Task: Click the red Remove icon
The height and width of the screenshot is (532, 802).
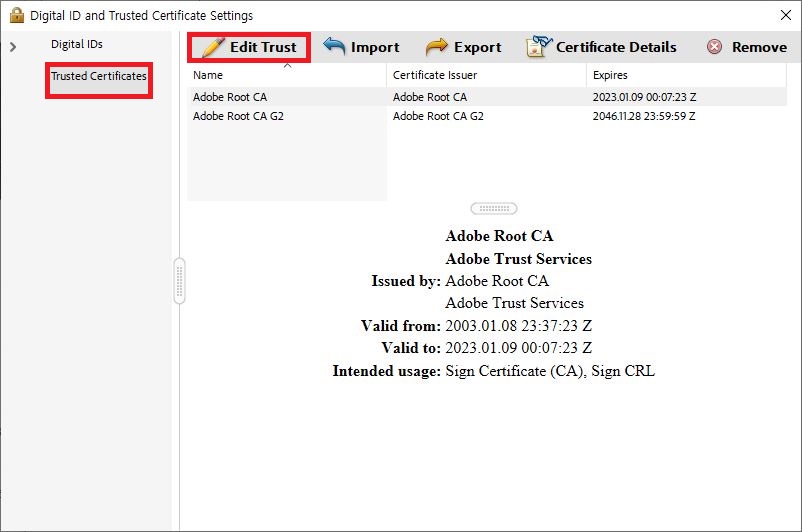Action: click(715, 47)
